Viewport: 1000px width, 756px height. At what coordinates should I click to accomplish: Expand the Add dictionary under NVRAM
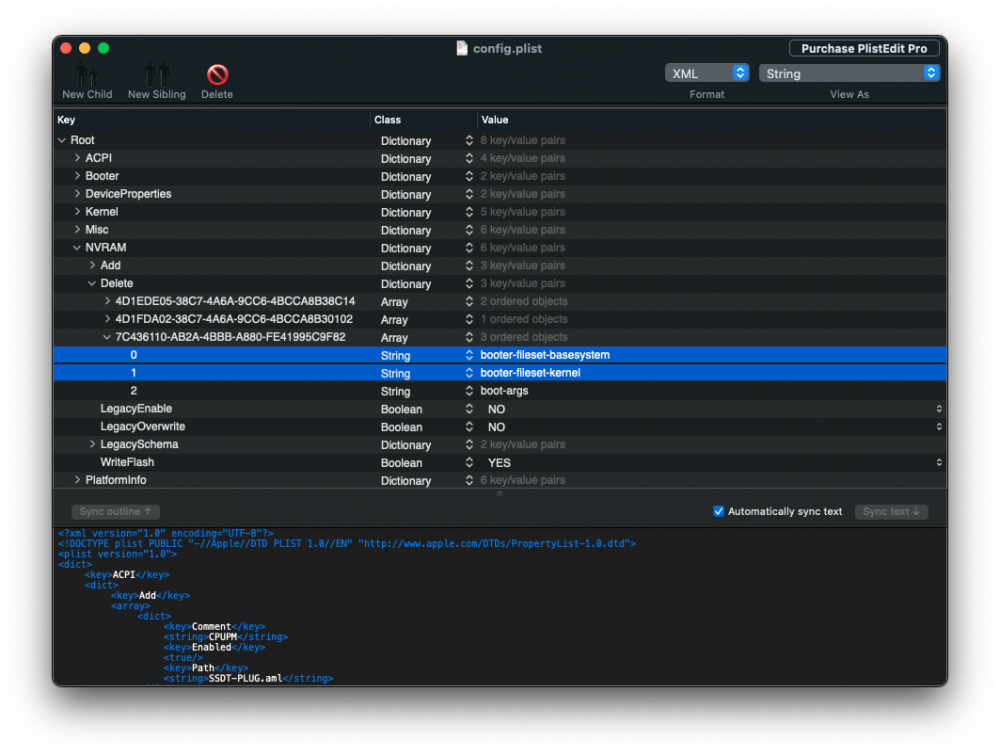pyautogui.click(x=92, y=265)
